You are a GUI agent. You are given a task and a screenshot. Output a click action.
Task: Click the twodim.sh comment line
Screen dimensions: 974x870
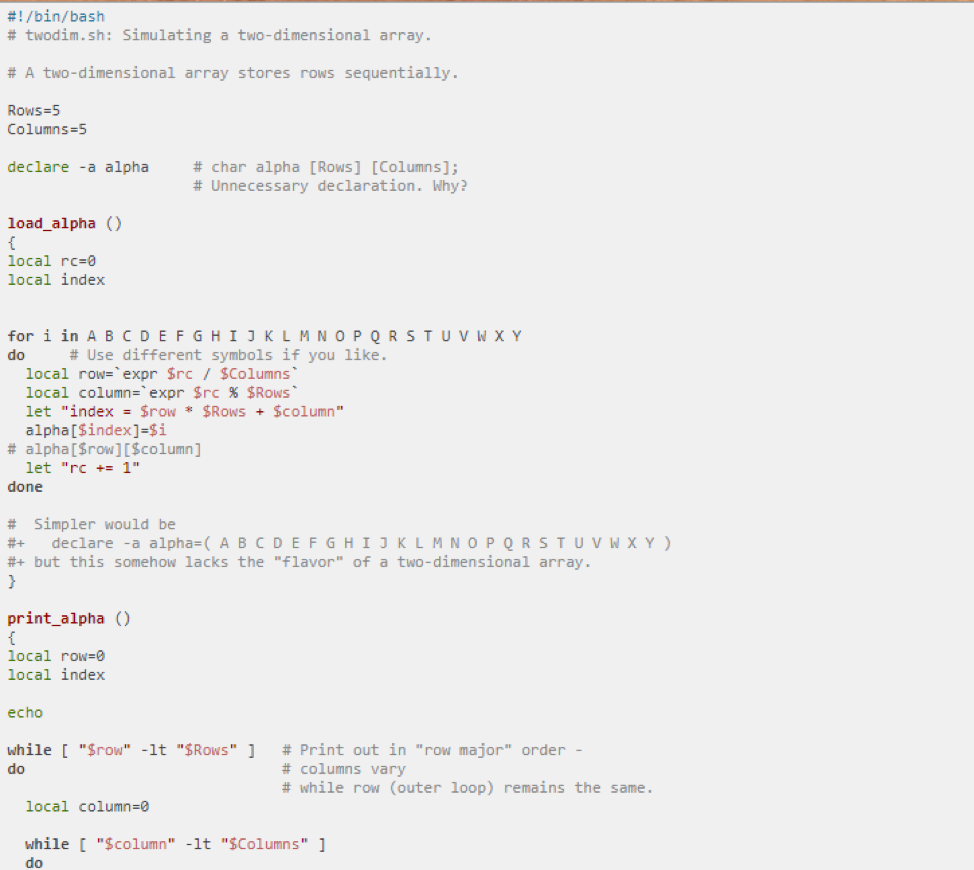[219, 35]
